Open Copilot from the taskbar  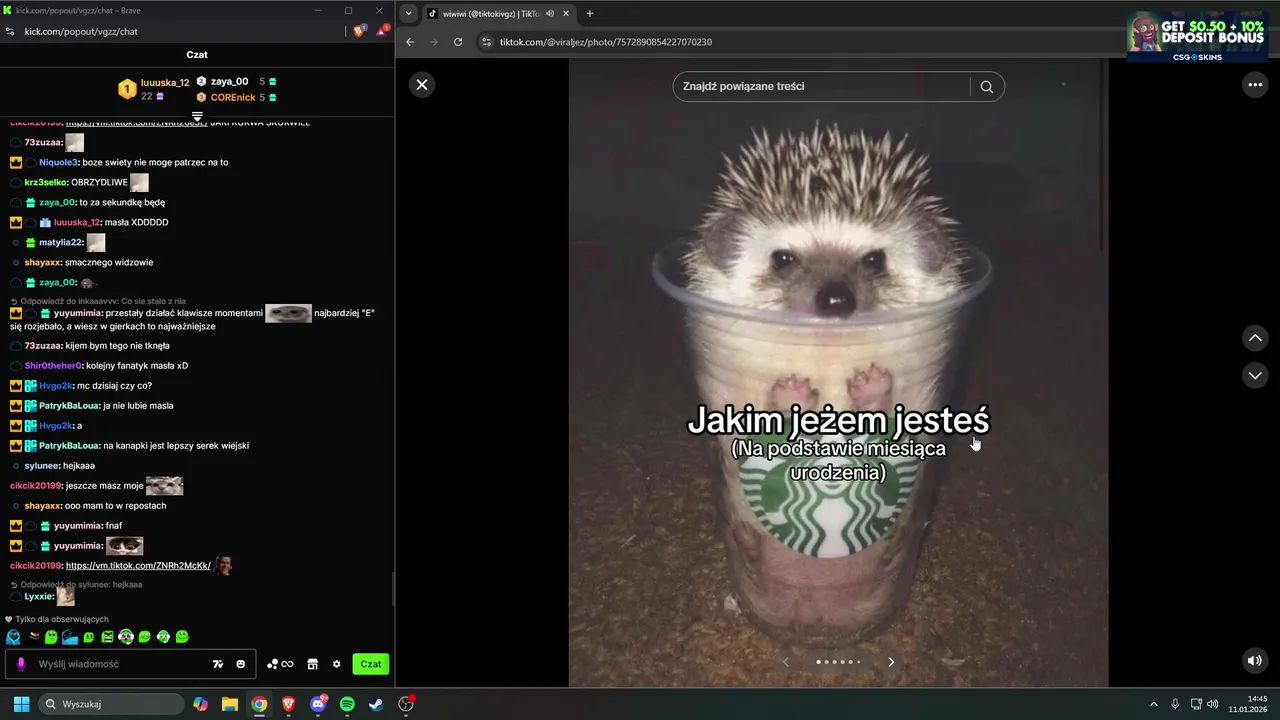[x=201, y=704]
